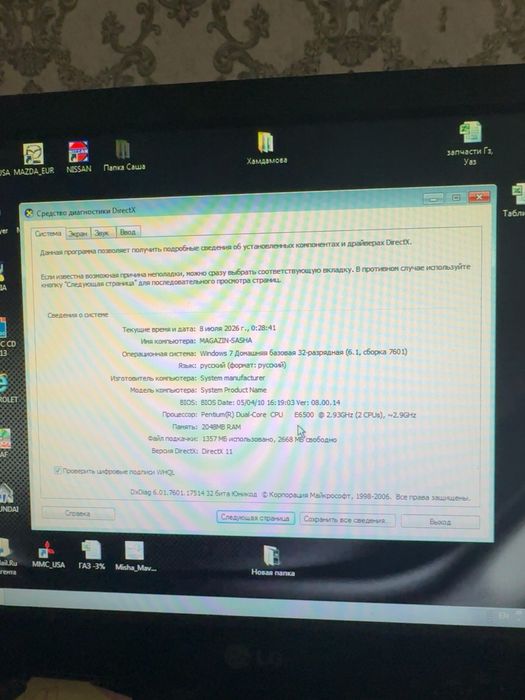Screen dimensions: 525x700
Task: Open the ГАЗ -3% file icon
Action: [92, 554]
